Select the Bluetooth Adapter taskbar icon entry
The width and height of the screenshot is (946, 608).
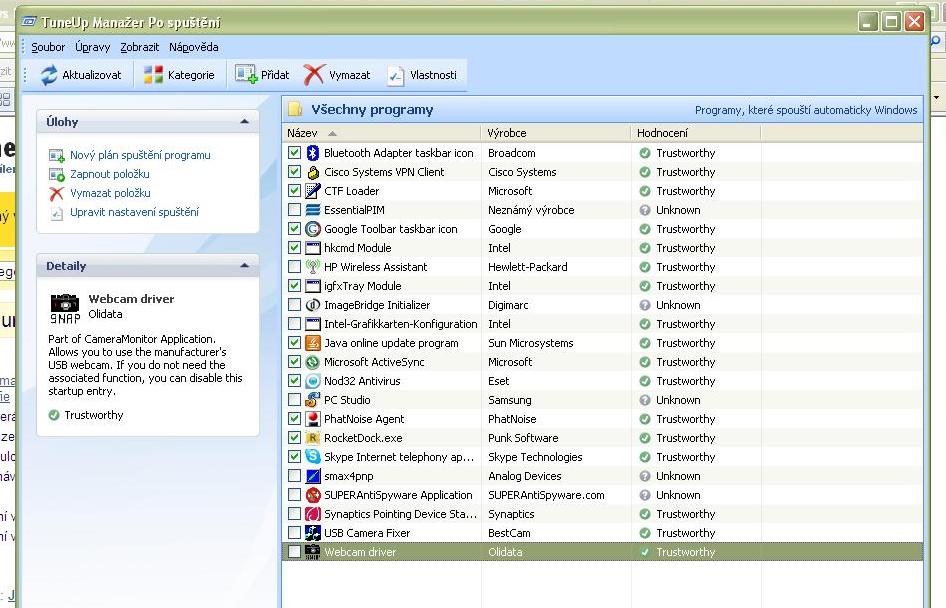click(398, 153)
